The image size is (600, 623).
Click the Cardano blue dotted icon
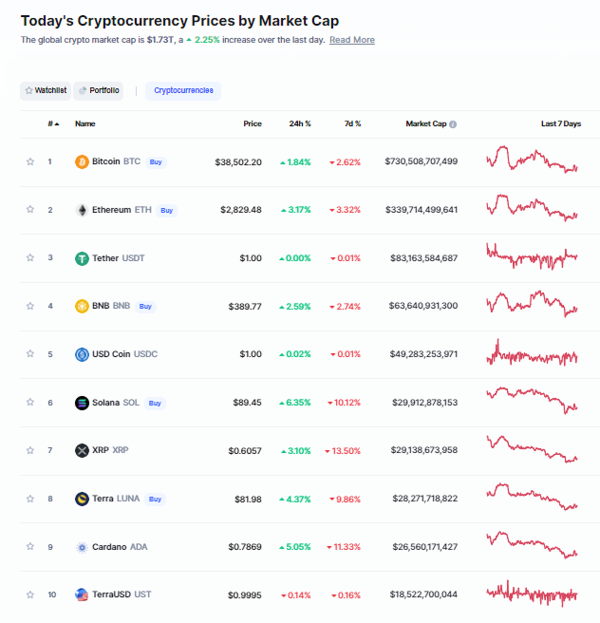(x=82, y=548)
